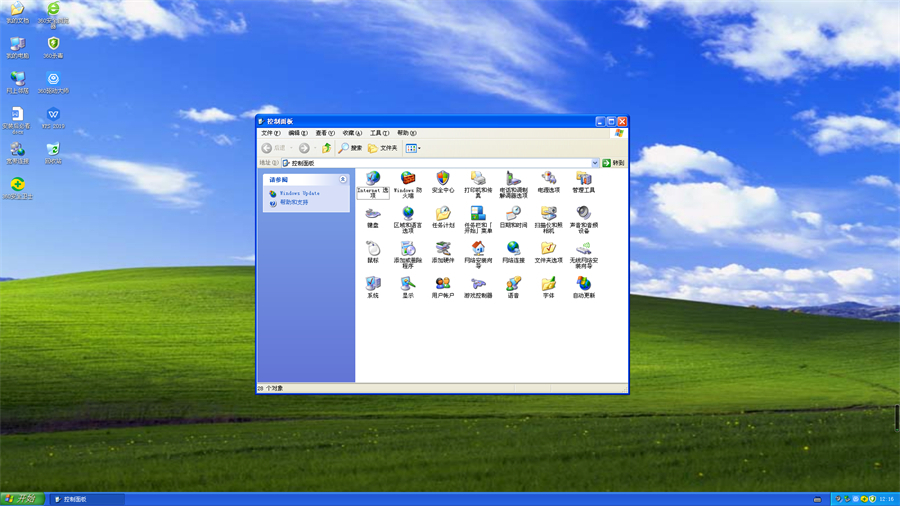
Task: Open the Views dropdown in toolbar
Action: coord(413,148)
